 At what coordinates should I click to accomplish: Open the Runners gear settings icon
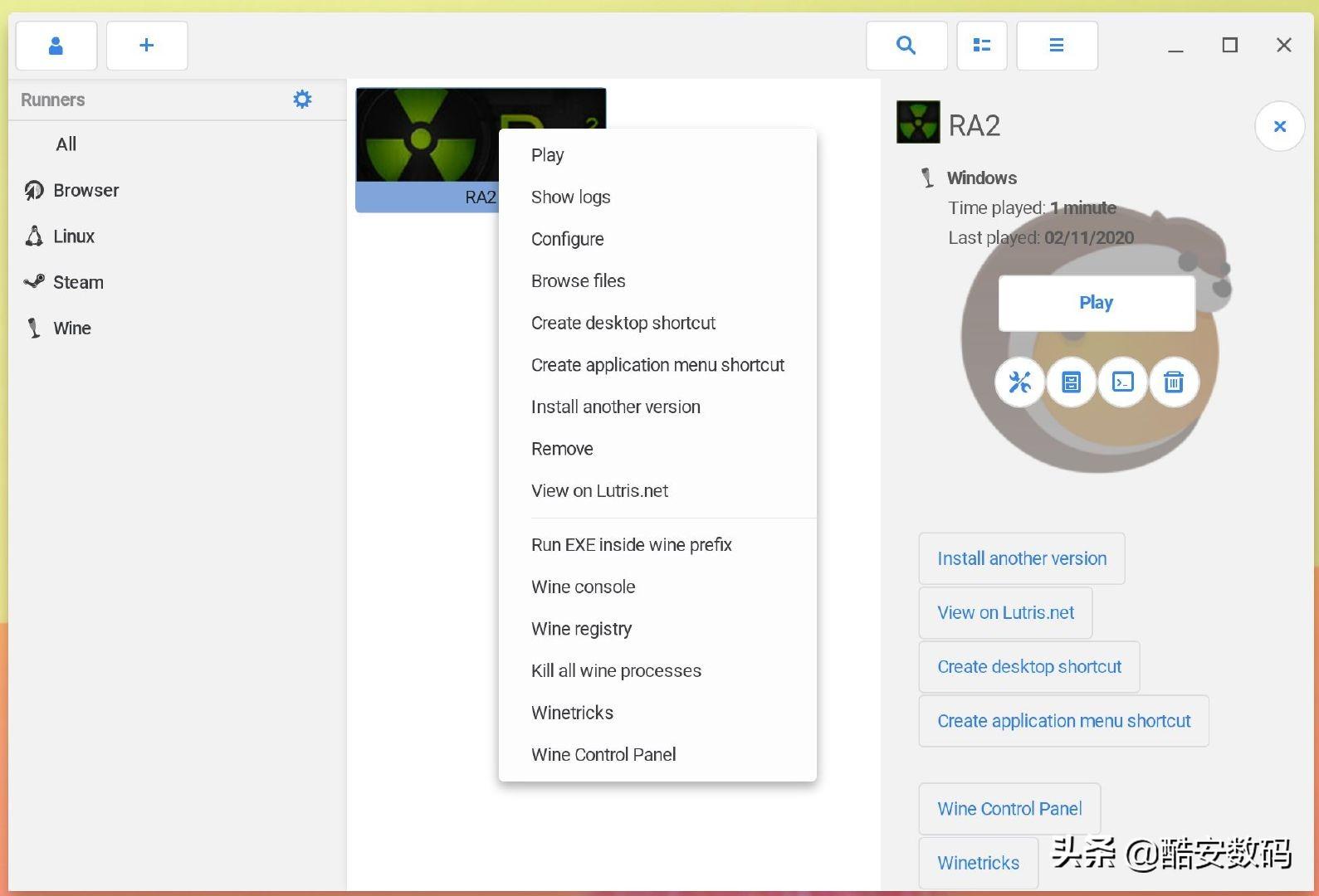tap(303, 100)
